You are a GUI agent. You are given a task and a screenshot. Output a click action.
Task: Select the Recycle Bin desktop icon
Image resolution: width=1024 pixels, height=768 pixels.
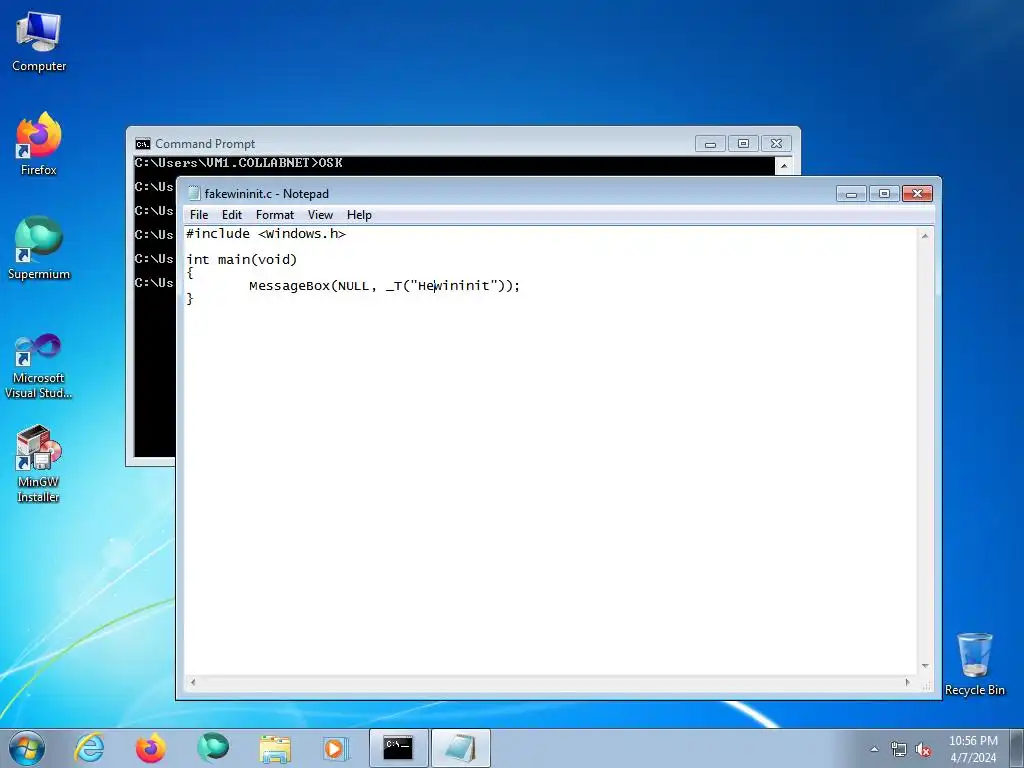point(974,664)
